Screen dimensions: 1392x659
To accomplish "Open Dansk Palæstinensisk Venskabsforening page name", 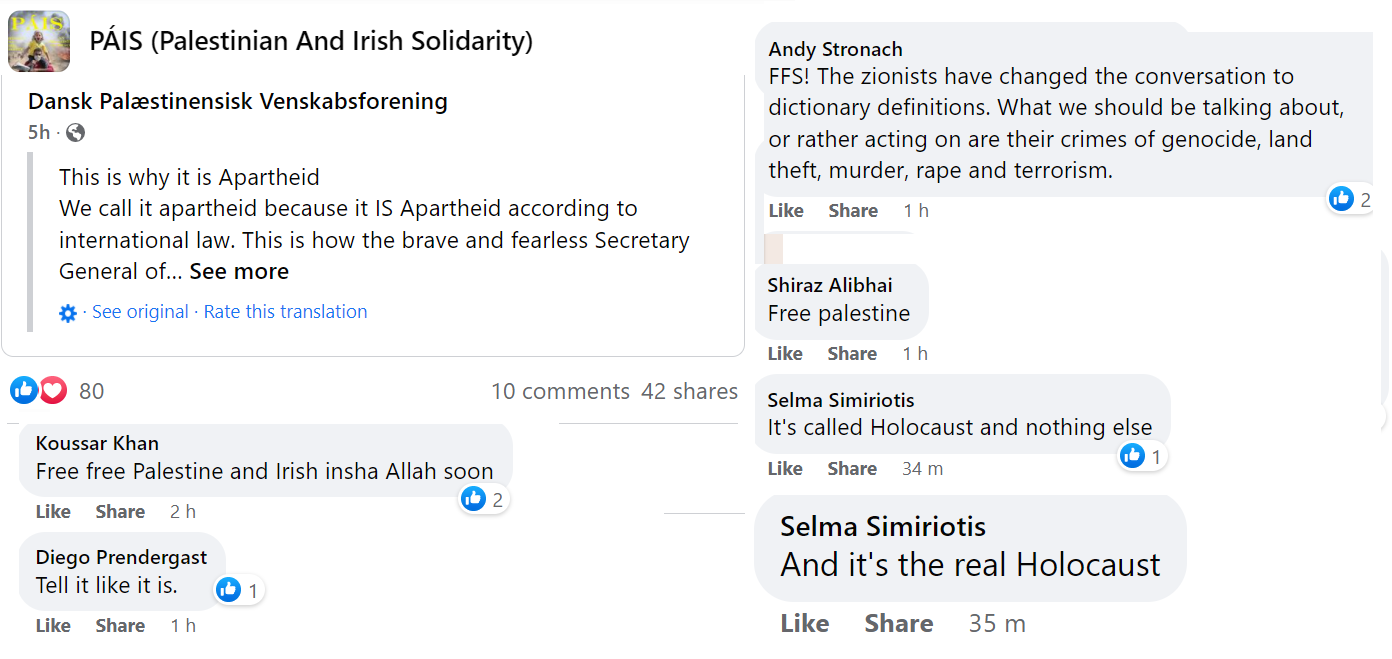I will click(x=238, y=101).
